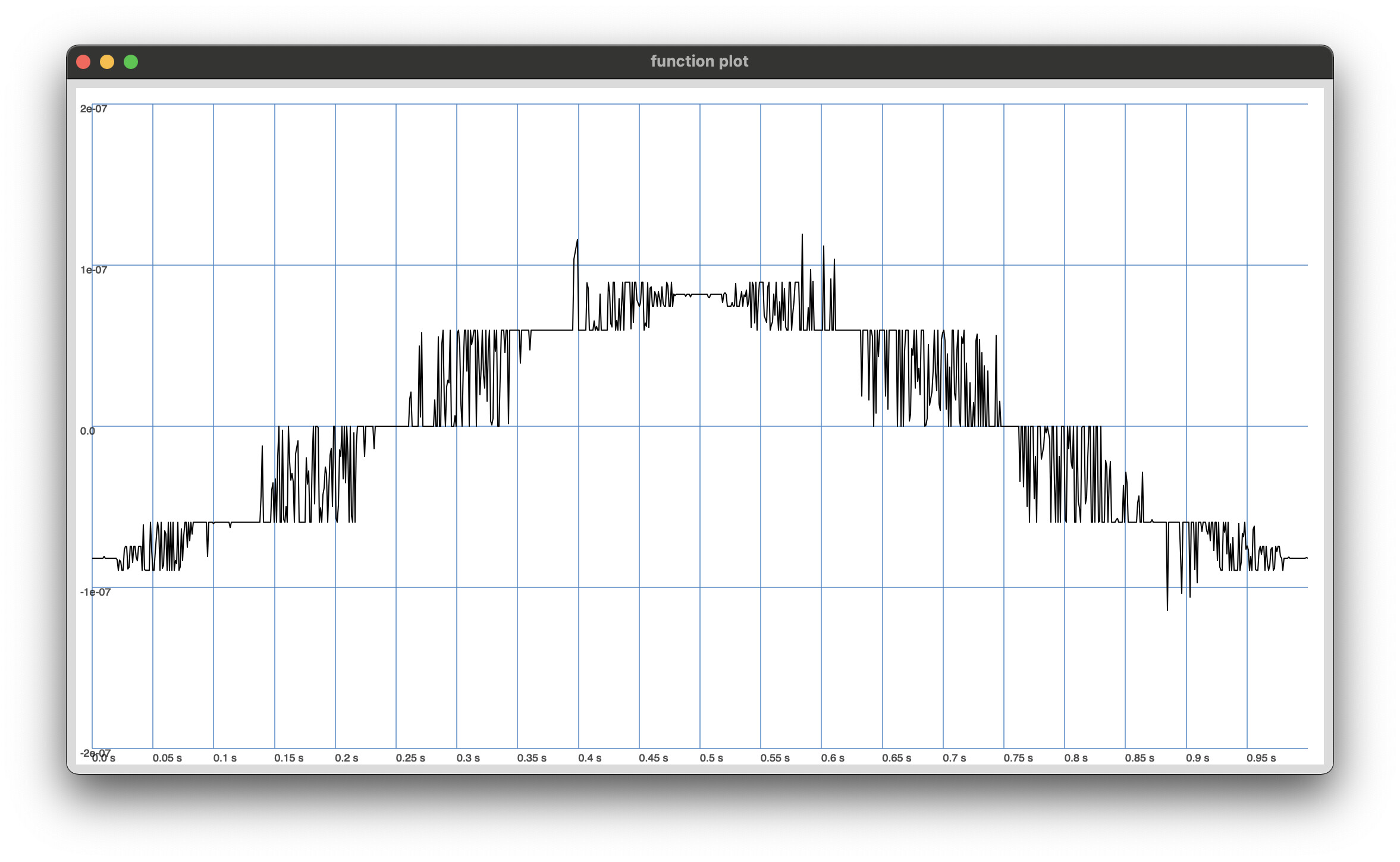Viewport: 1400px width, 862px height.
Task: Click the 0.35 s x-axis label
Action: [x=532, y=758]
